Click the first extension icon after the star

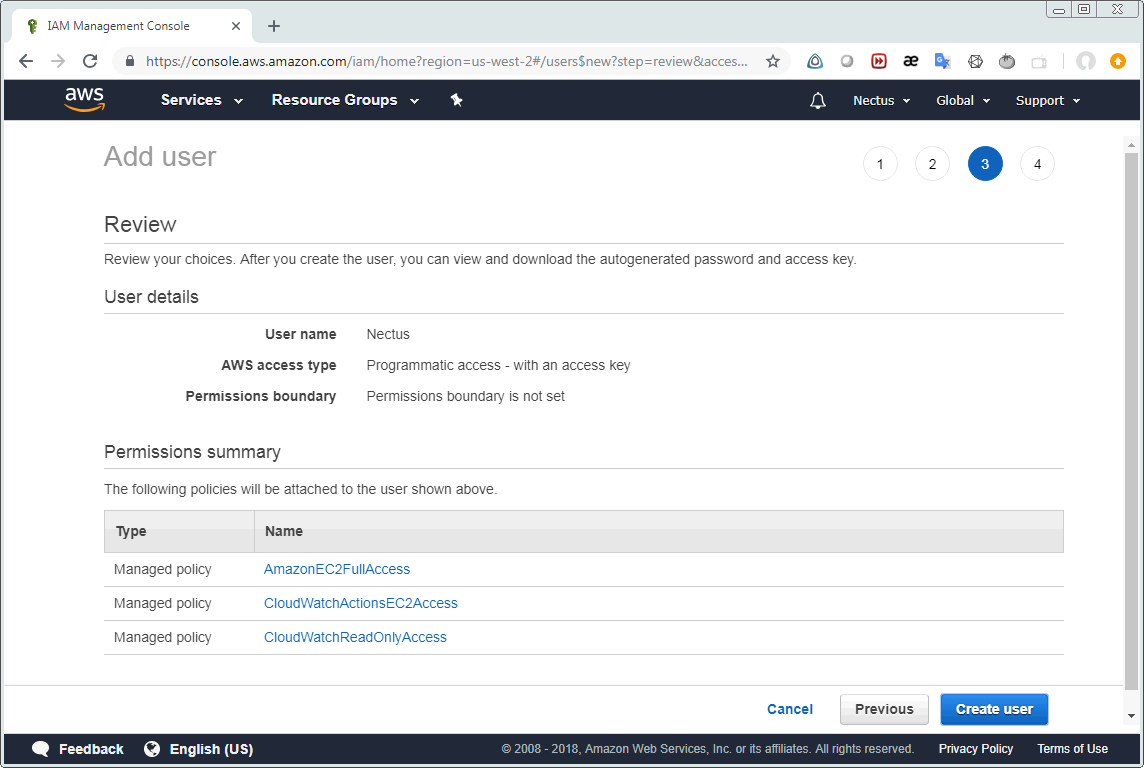[815, 61]
